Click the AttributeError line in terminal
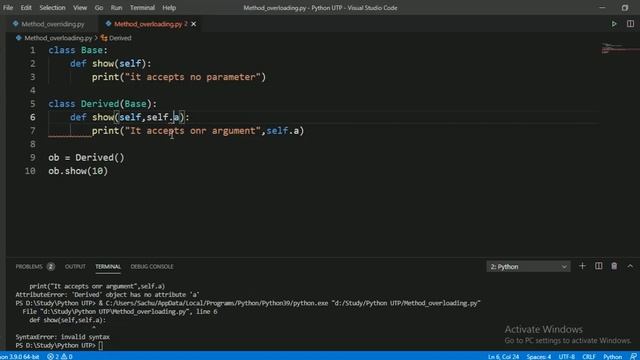640x360 pixels. click(x=107, y=295)
